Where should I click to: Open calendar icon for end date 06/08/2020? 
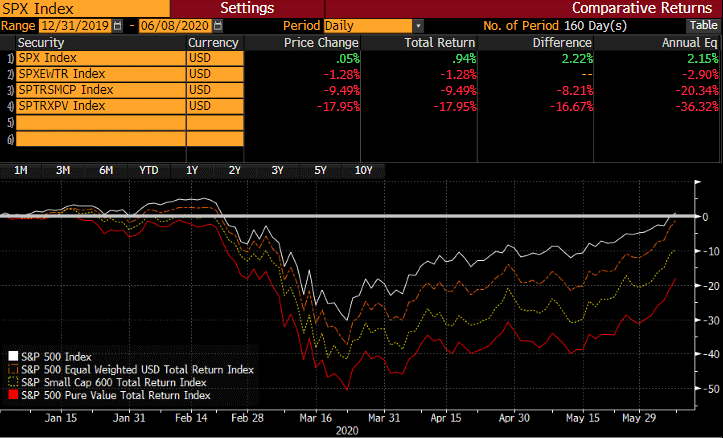pos(218,26)
